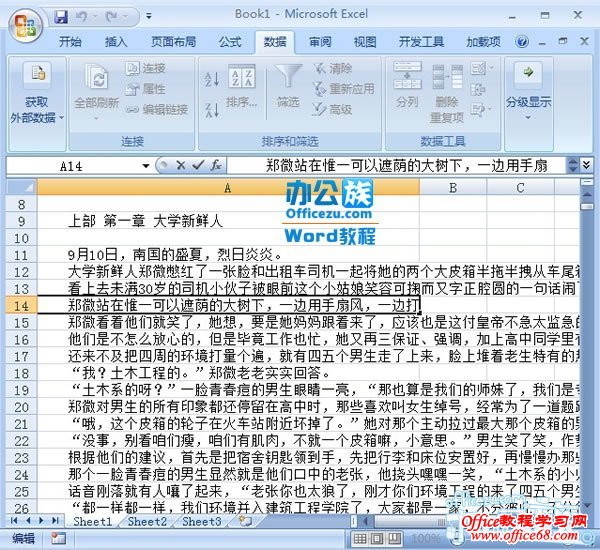Switch to Page Layout view icon
600x550 pixels.
point(377,539)
